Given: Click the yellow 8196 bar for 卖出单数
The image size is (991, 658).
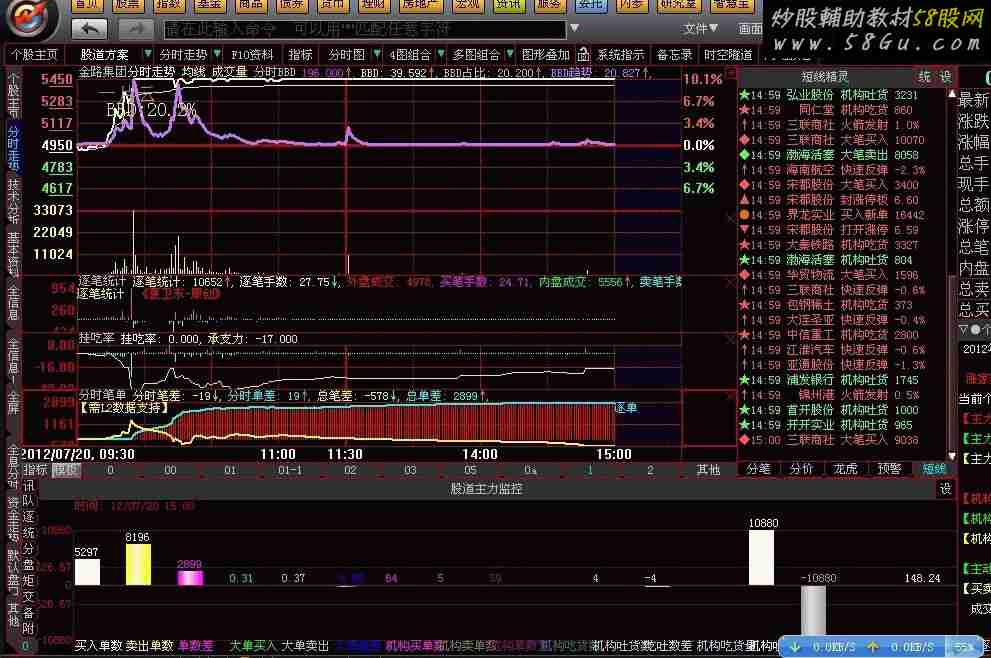Looking at the screenshot, I should 138,564.
